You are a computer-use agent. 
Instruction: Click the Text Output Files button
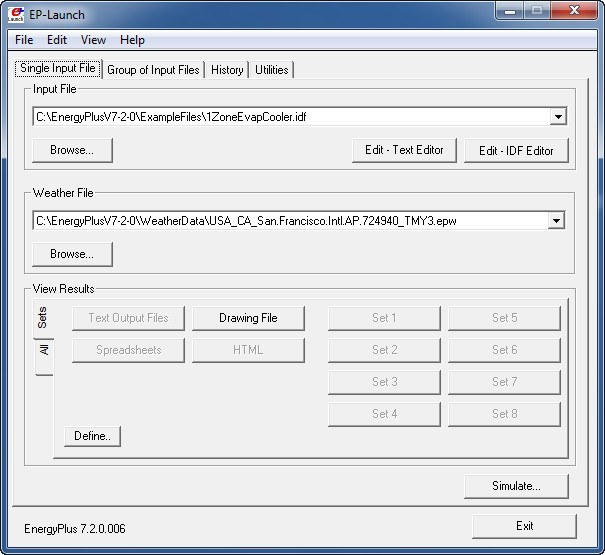pos(128,318)
